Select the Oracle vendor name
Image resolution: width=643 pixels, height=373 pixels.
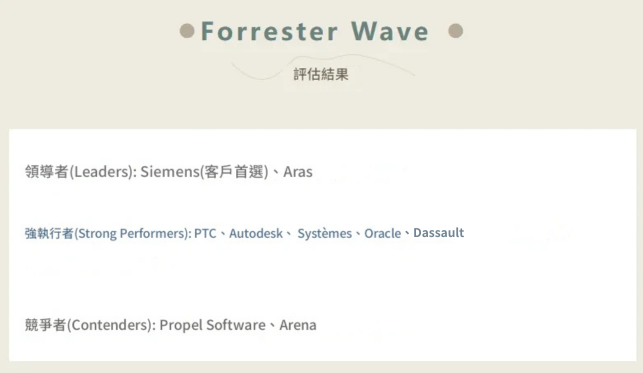click(x=383, y=234)
